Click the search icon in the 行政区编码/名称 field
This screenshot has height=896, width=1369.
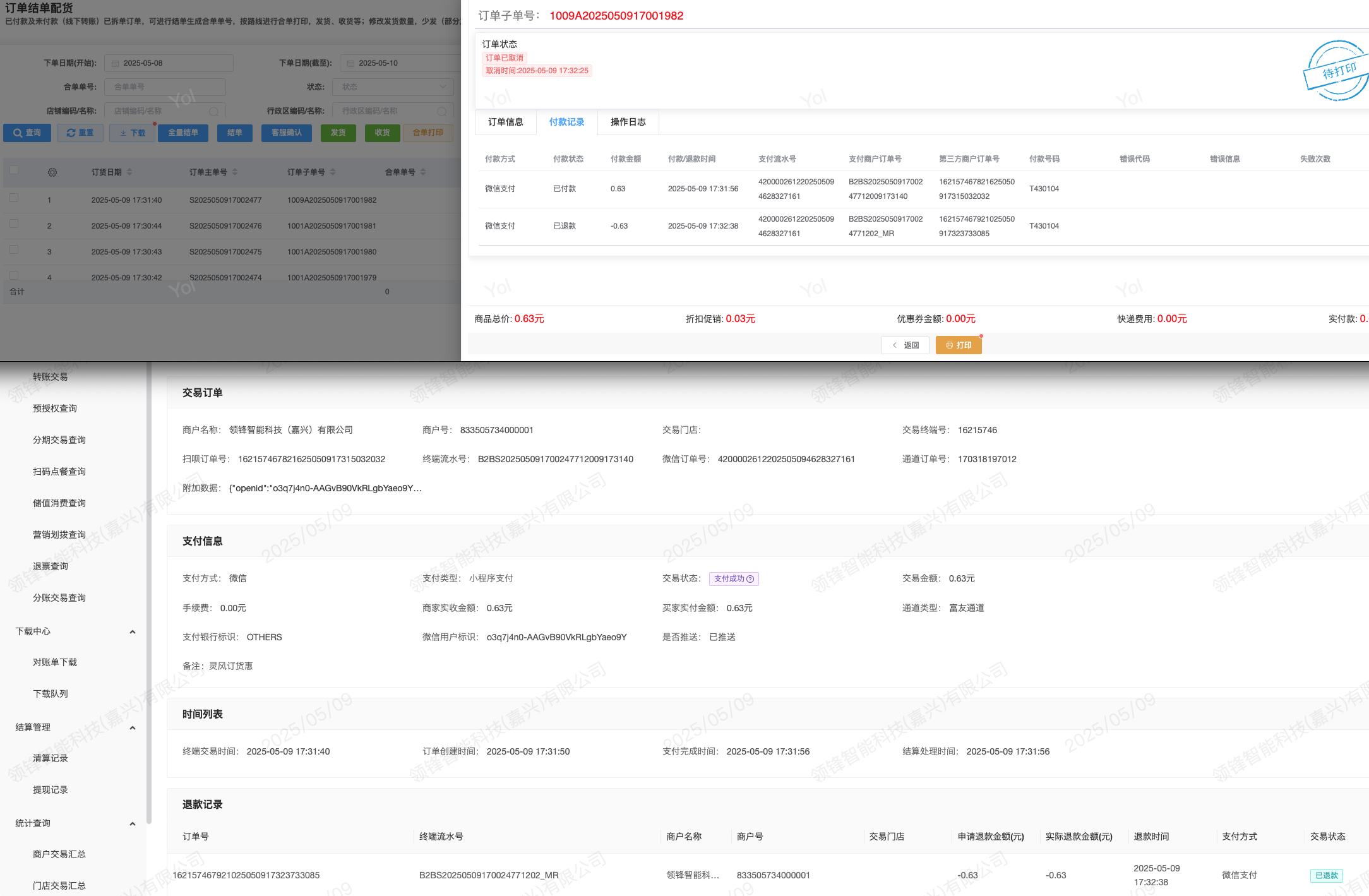(x=442, y=111)
